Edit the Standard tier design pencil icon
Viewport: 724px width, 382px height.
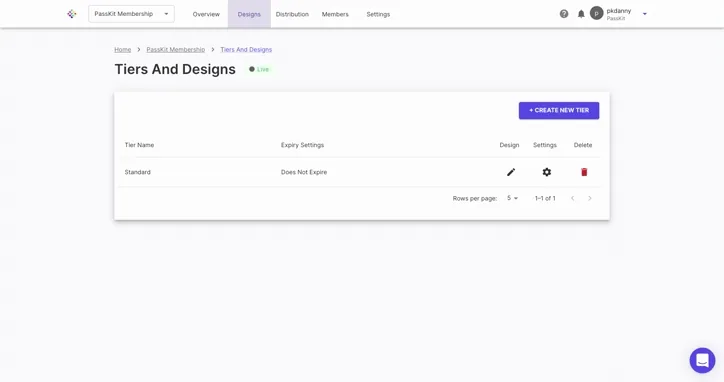(x=511, y=172)
